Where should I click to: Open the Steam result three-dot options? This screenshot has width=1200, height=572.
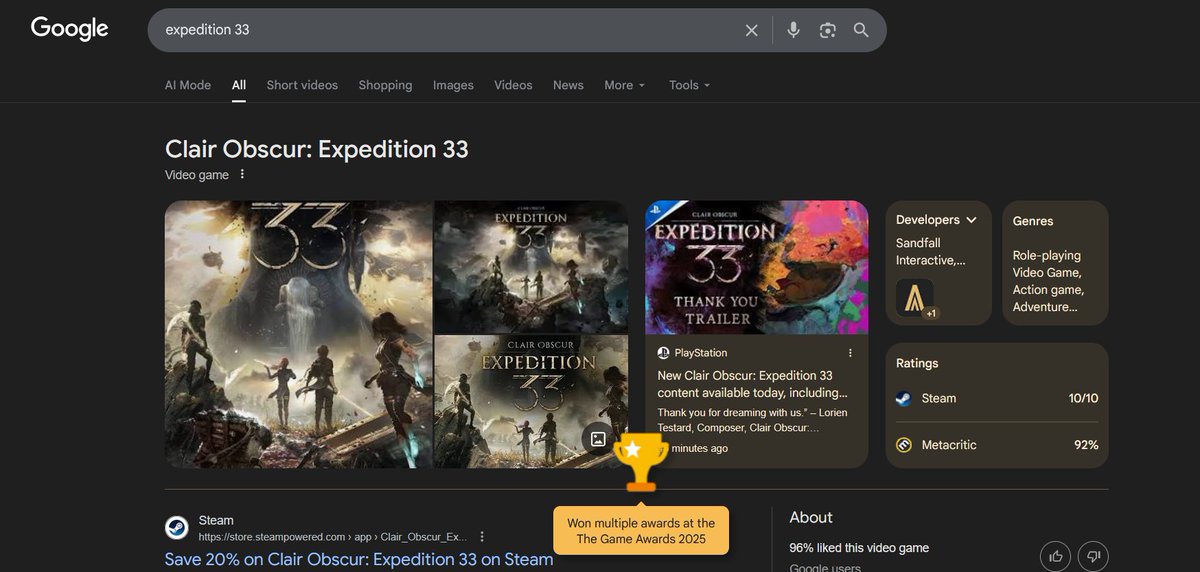pos(482,537)
